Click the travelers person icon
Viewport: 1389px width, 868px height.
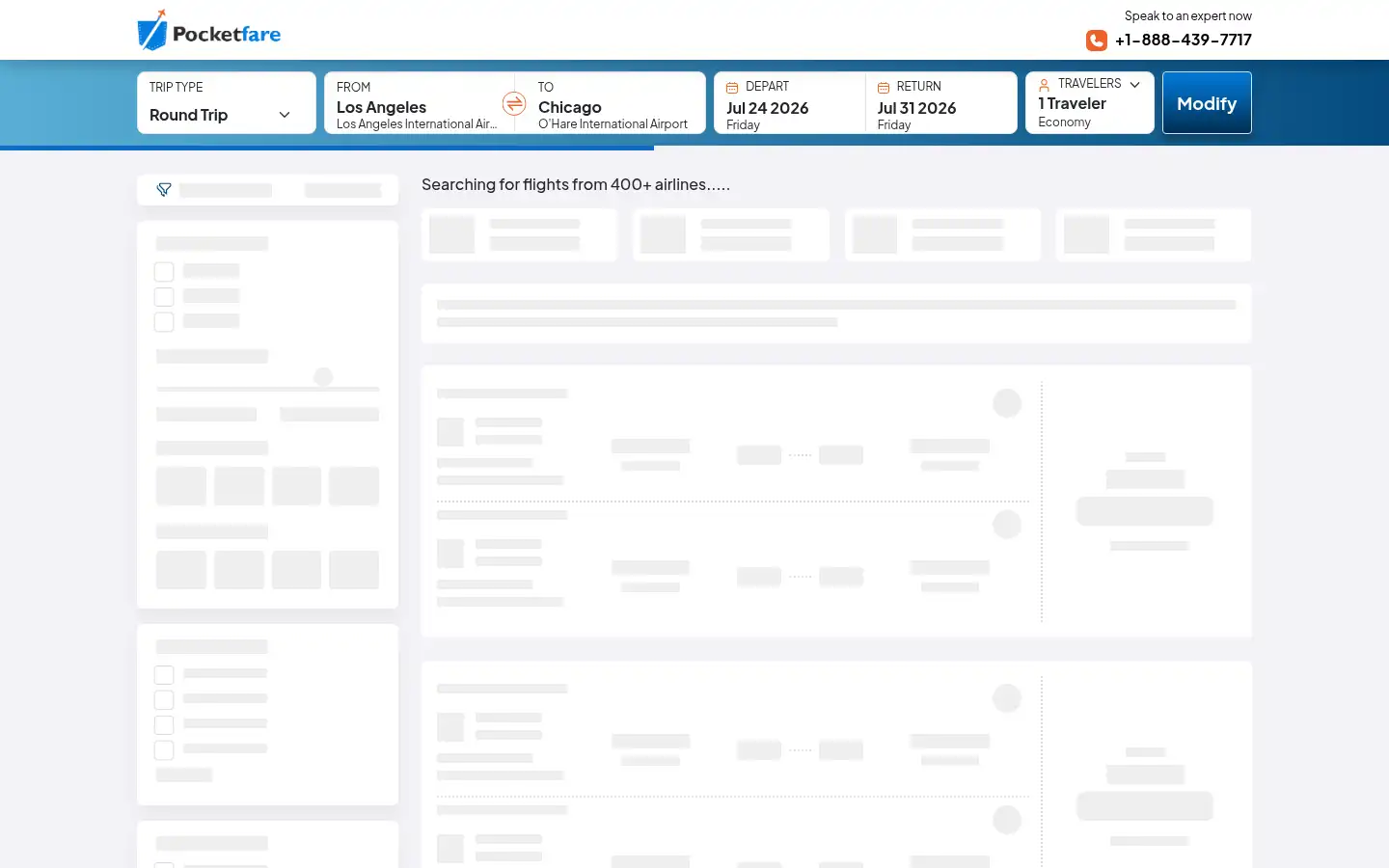pyautogui.click(x=1044, y=85)
